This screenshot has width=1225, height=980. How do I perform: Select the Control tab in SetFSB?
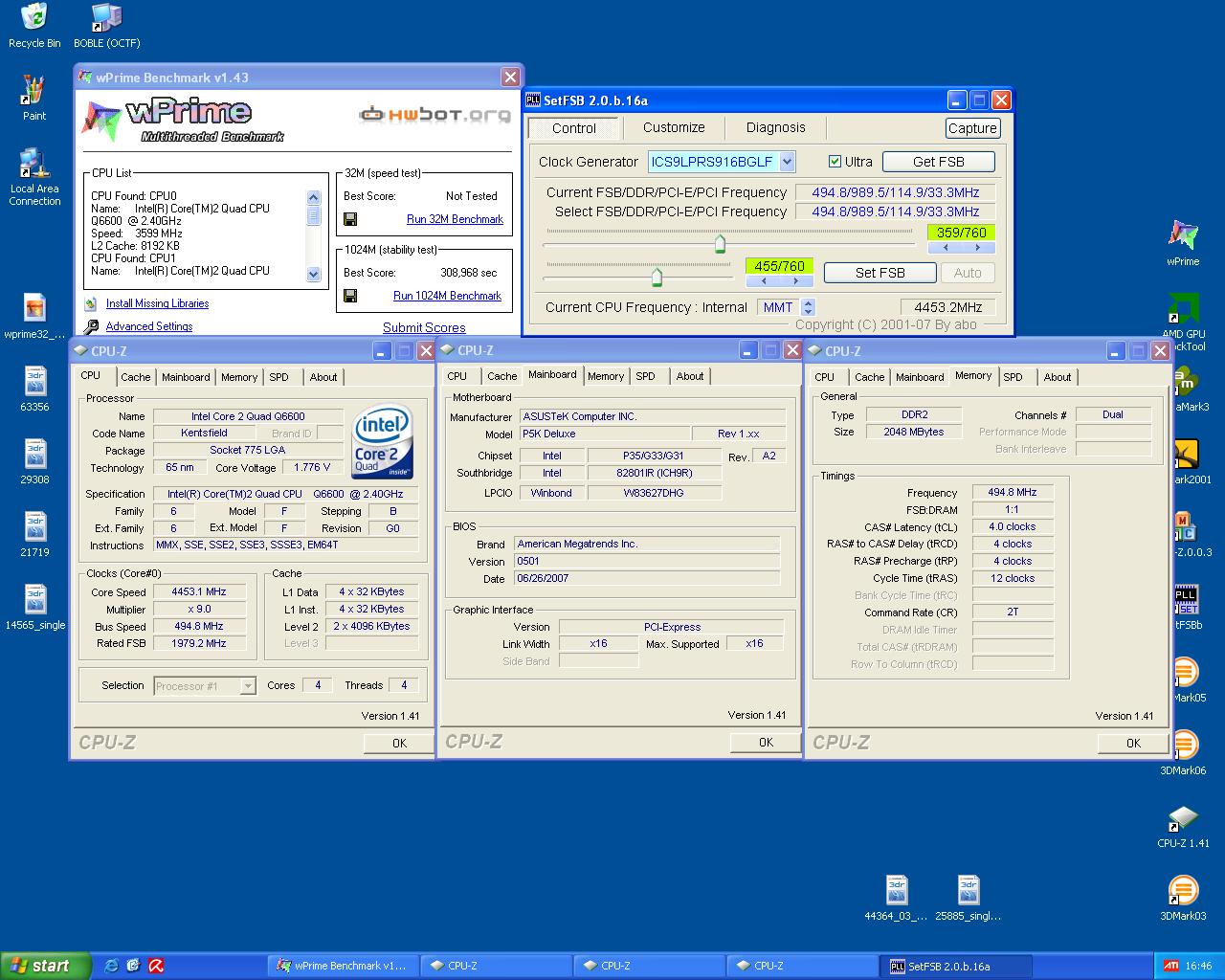click(574, 128)
